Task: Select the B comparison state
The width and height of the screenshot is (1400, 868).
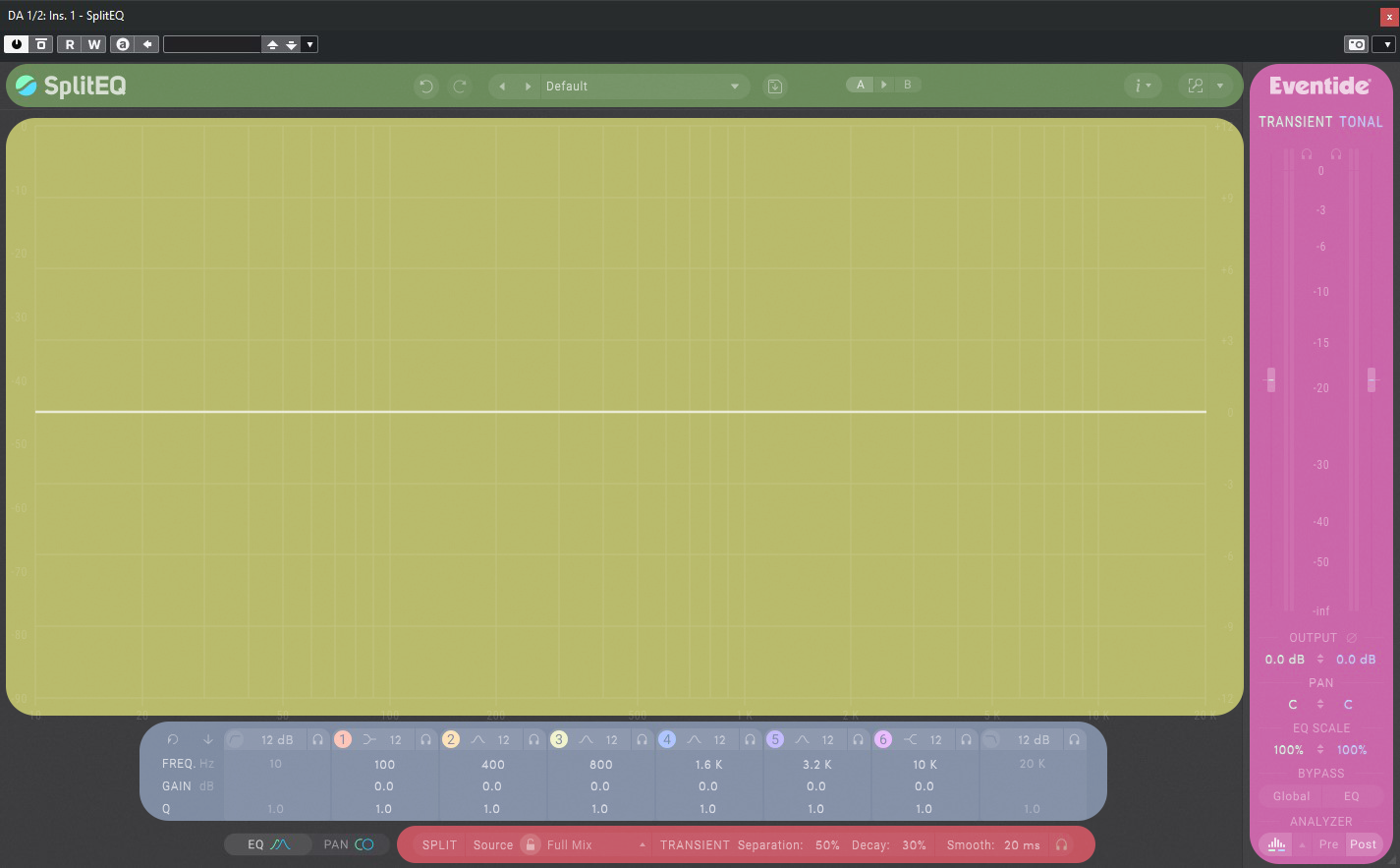Action: click(x=907, y=85)
